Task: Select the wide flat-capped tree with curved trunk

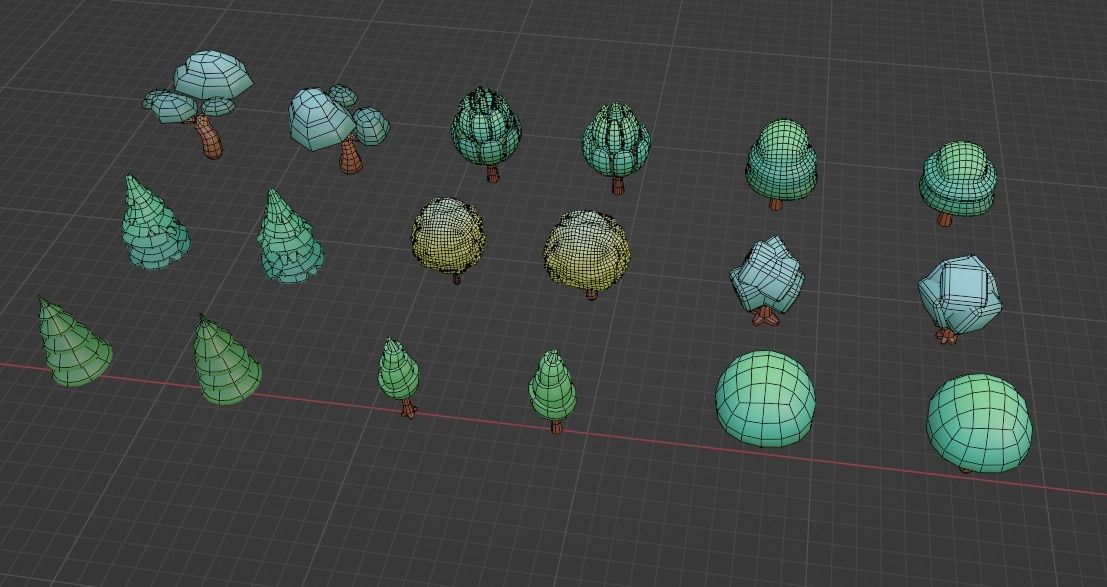Action: click(200, 104)
